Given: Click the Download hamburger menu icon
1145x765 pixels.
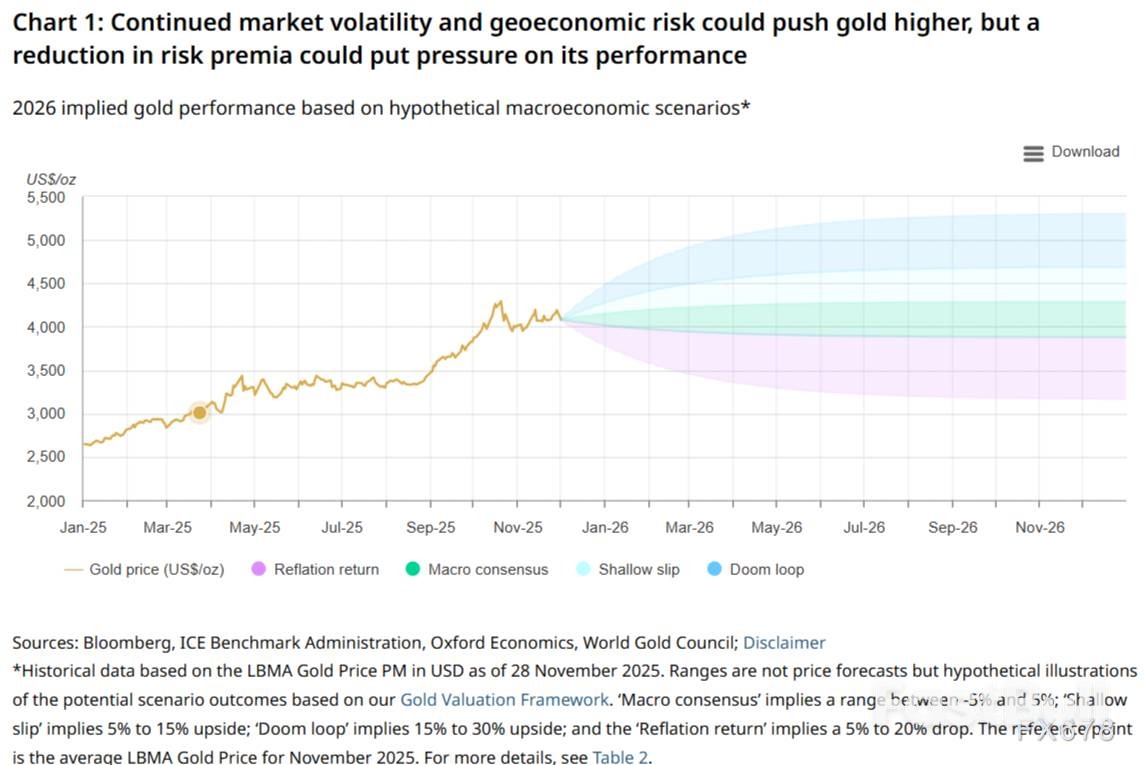Looking at the screenshot, I should [1033, 153].
